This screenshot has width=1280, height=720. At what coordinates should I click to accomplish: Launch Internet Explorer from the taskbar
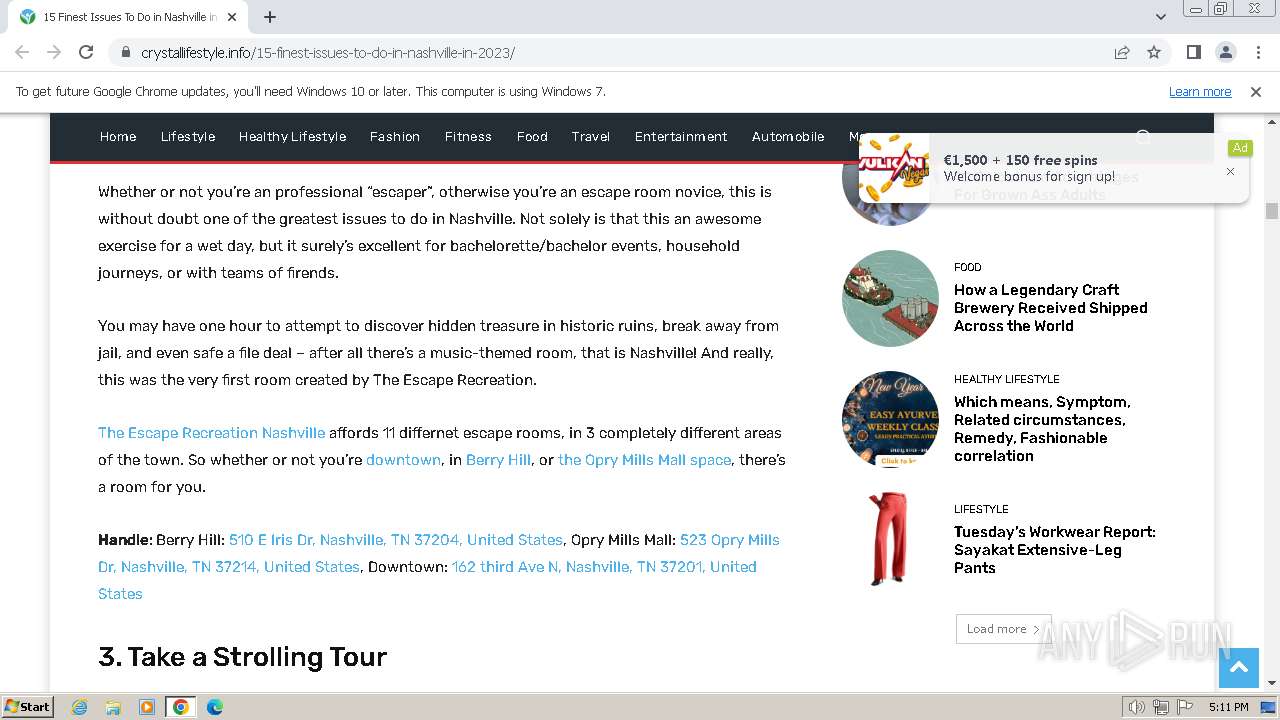point(79,707)
